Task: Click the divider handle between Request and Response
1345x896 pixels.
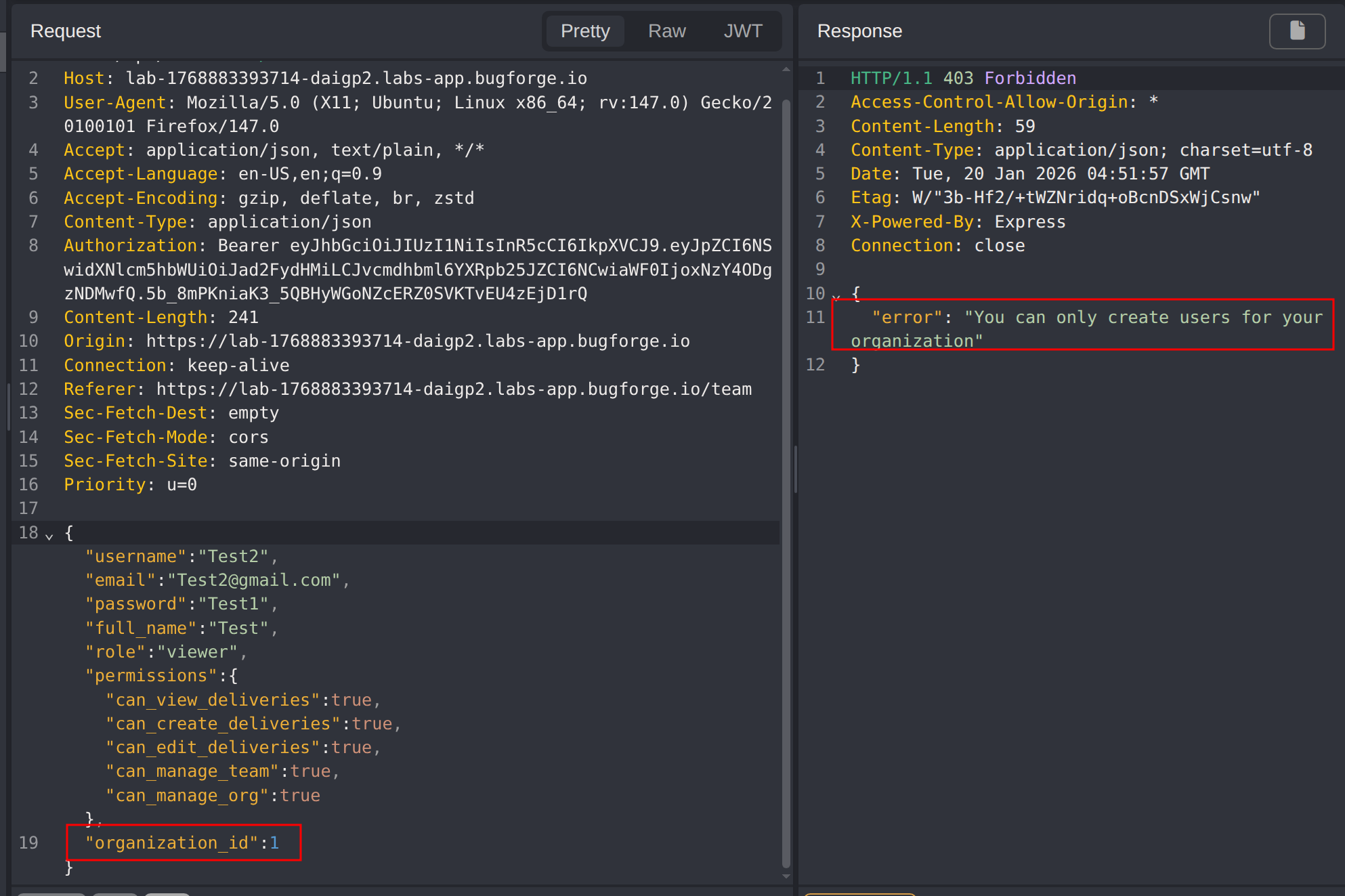Action: coord(795,469)
